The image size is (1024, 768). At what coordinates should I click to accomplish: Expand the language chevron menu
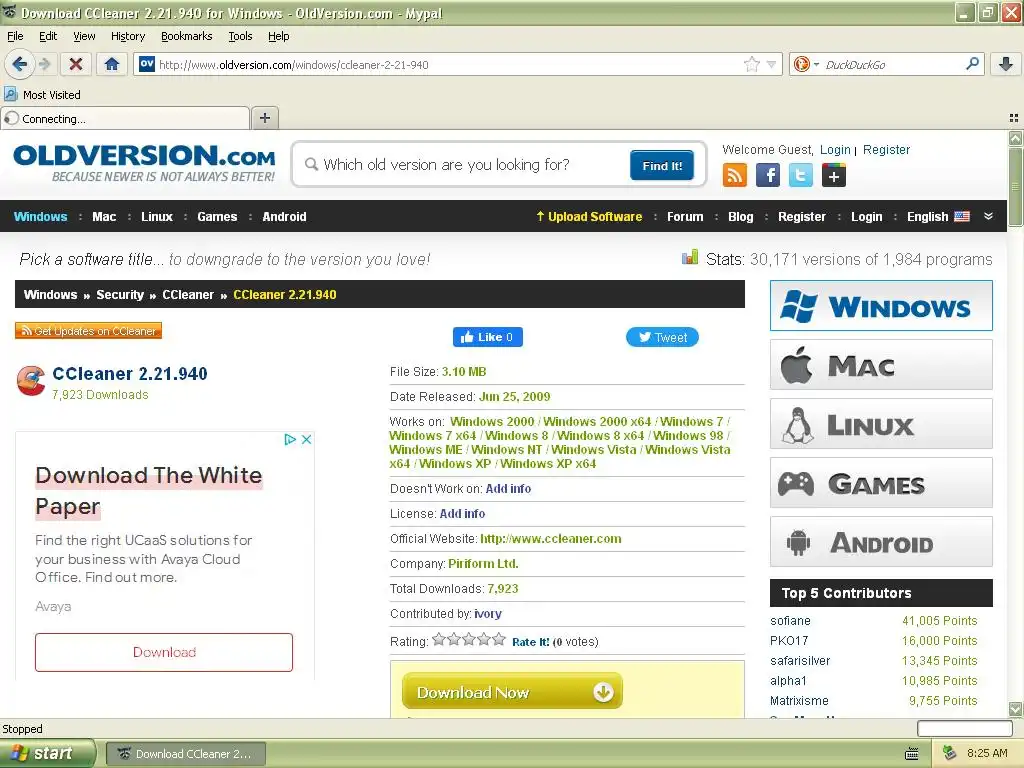(x=988, y=216)
